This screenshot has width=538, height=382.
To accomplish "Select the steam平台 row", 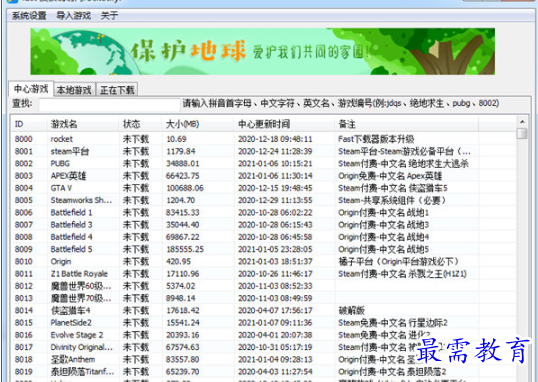I will coord(264,151).
